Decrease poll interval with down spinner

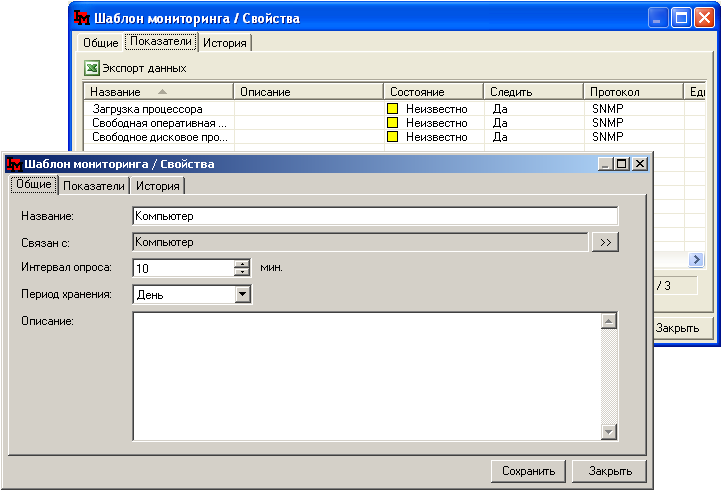[242, 272]
